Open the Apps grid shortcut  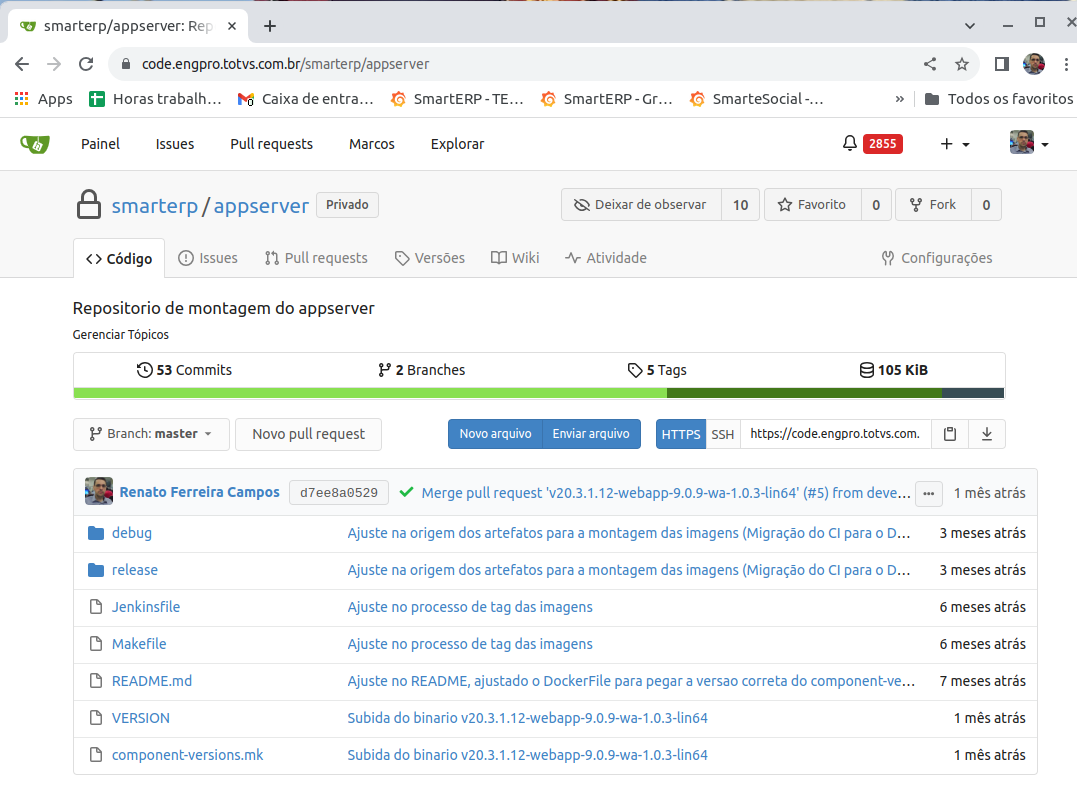click(x=43, y=99)
